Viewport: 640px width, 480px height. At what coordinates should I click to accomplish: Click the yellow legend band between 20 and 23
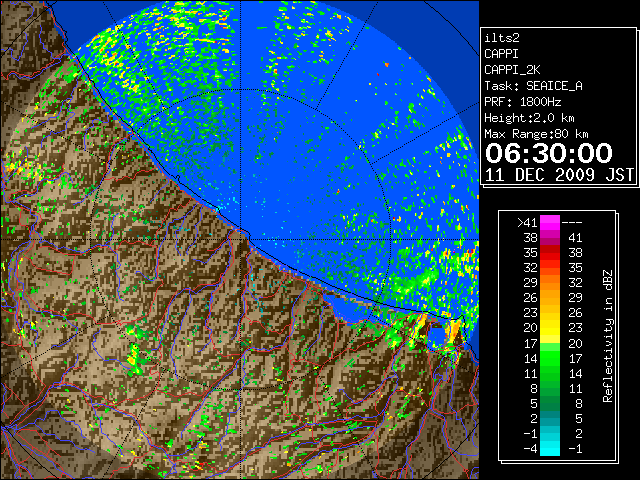(550, 328)
